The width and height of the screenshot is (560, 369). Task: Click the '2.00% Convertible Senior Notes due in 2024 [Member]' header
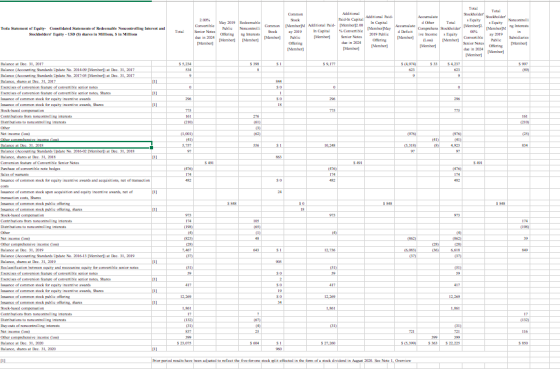click(205, 31)
